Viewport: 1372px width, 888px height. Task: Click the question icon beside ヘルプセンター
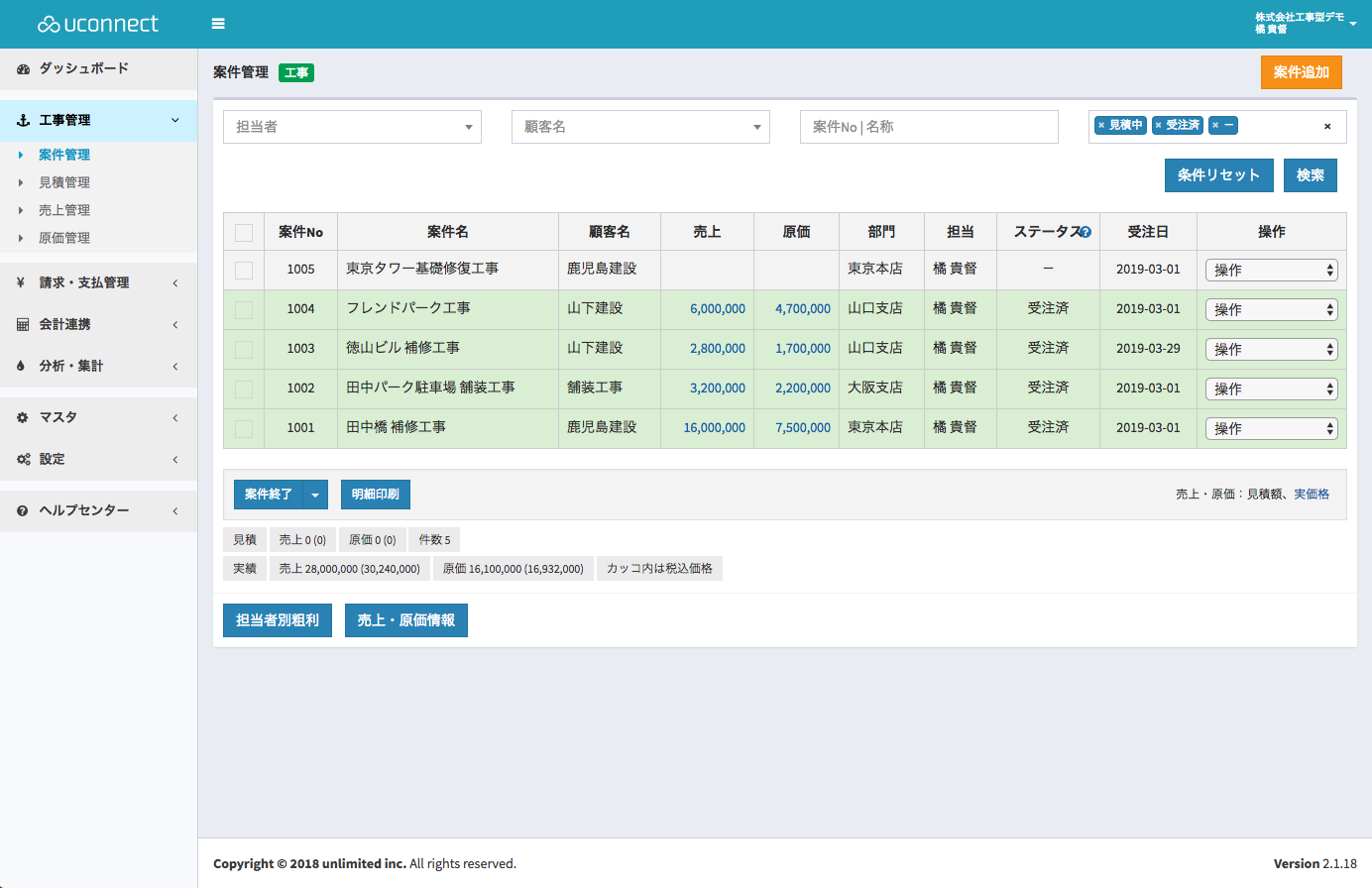coord(23,510)
